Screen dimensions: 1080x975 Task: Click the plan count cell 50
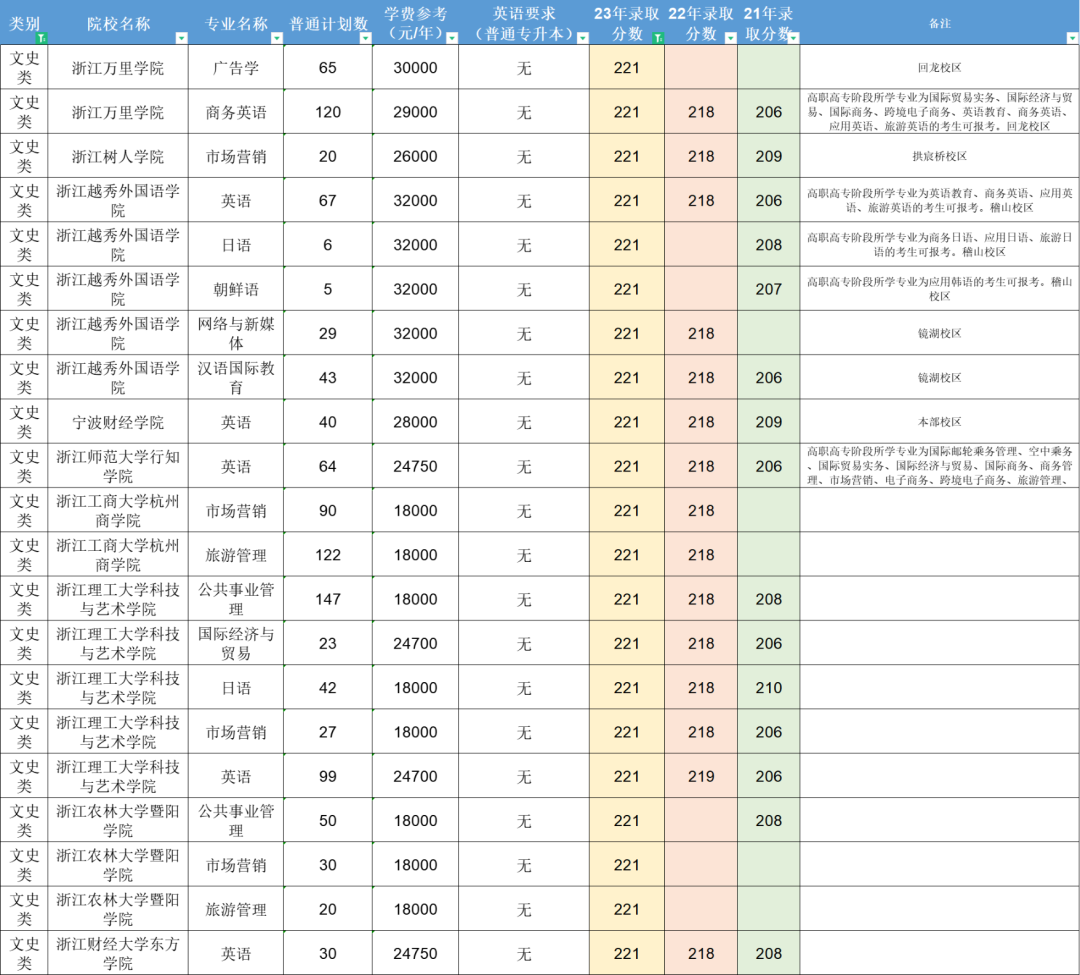tap(328, 821)
